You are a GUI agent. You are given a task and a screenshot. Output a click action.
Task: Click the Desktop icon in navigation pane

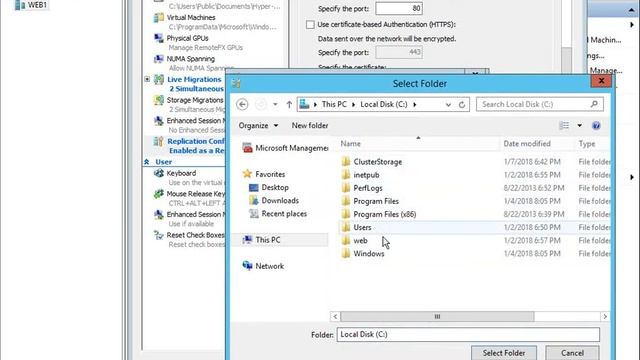[253, 187]
